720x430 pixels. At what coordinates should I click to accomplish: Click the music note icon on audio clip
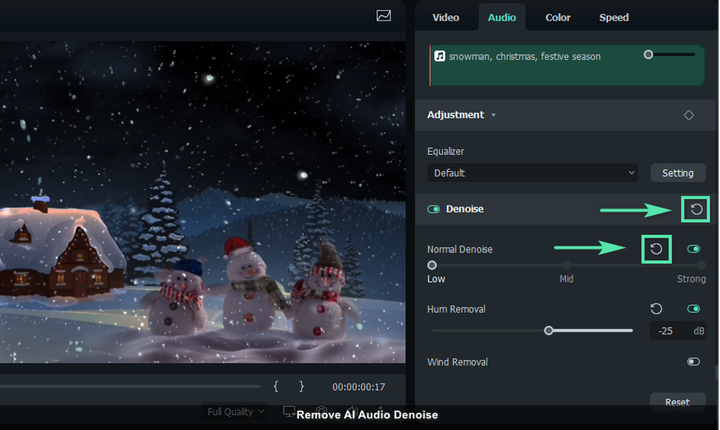coord(440,56)
